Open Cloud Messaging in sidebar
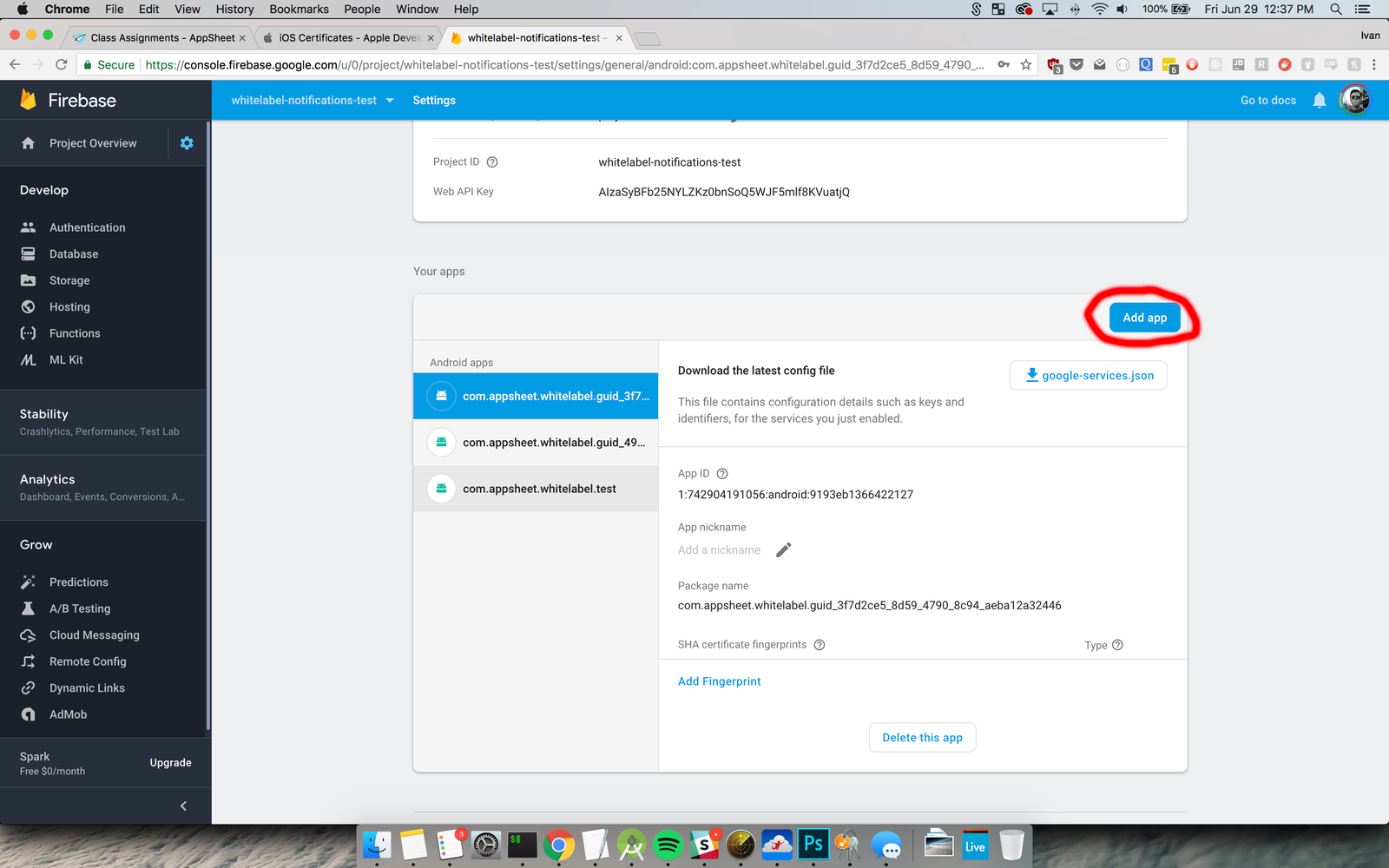 (x=95, y=635)
